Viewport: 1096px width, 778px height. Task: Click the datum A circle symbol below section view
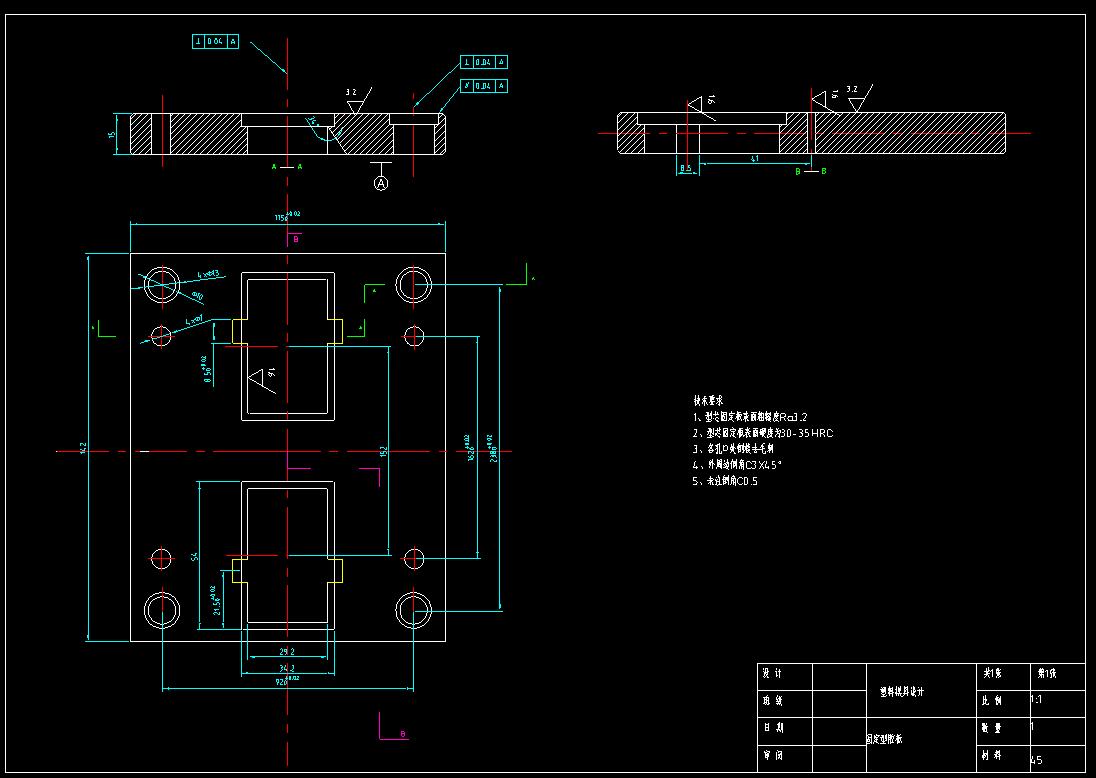380,184
